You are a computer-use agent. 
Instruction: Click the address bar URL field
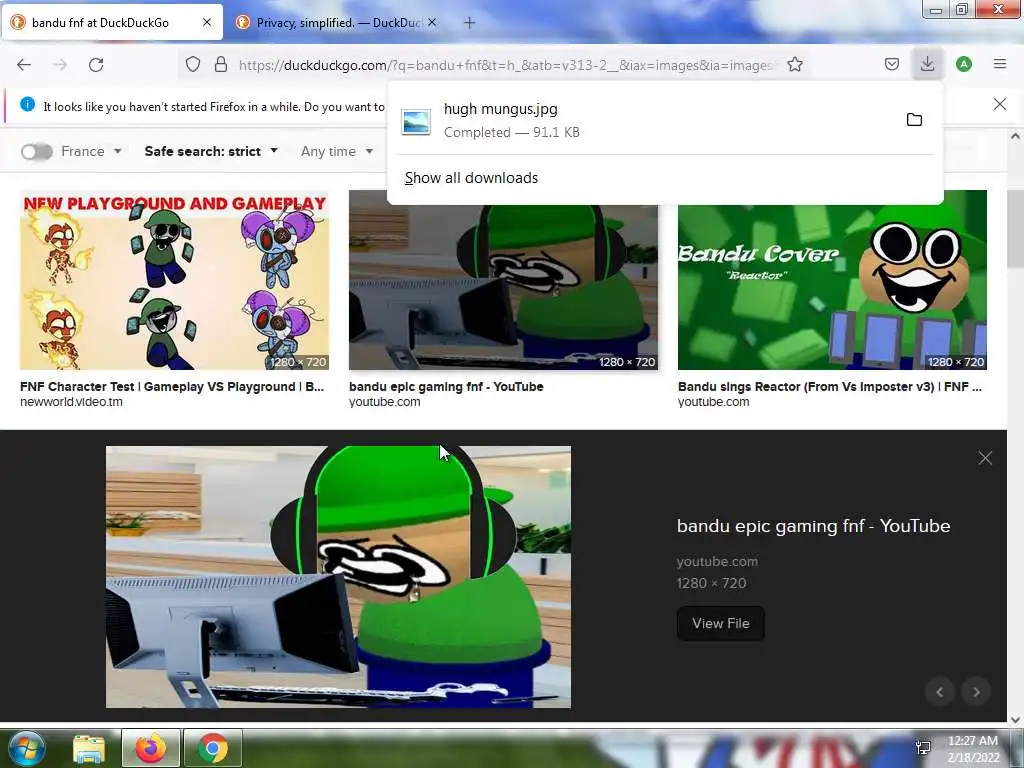506,65
